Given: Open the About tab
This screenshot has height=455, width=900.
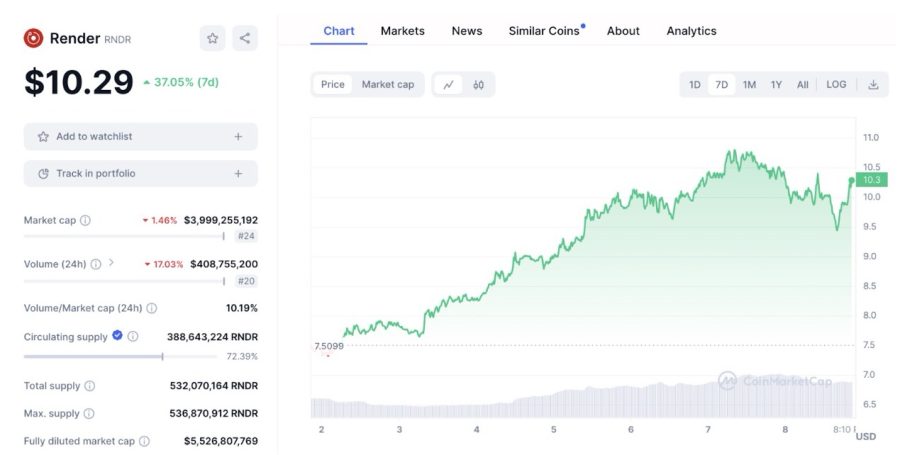Looking at the screenshot, I should click(x=623, y=31).
